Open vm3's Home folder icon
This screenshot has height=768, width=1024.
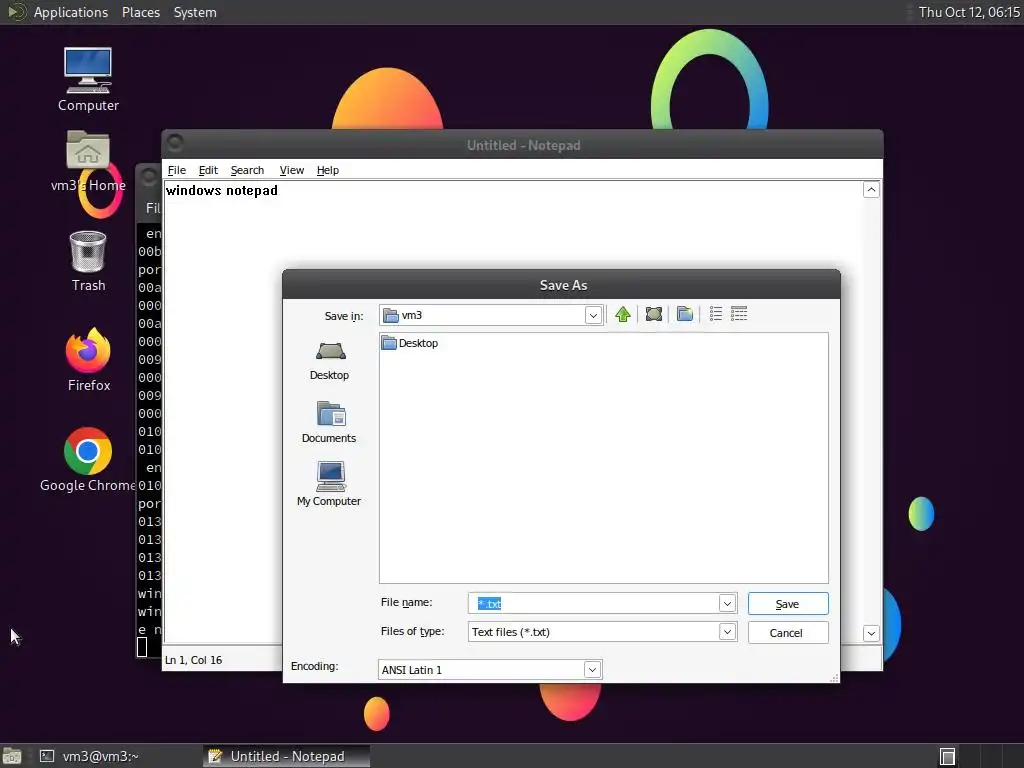(88, 161)
